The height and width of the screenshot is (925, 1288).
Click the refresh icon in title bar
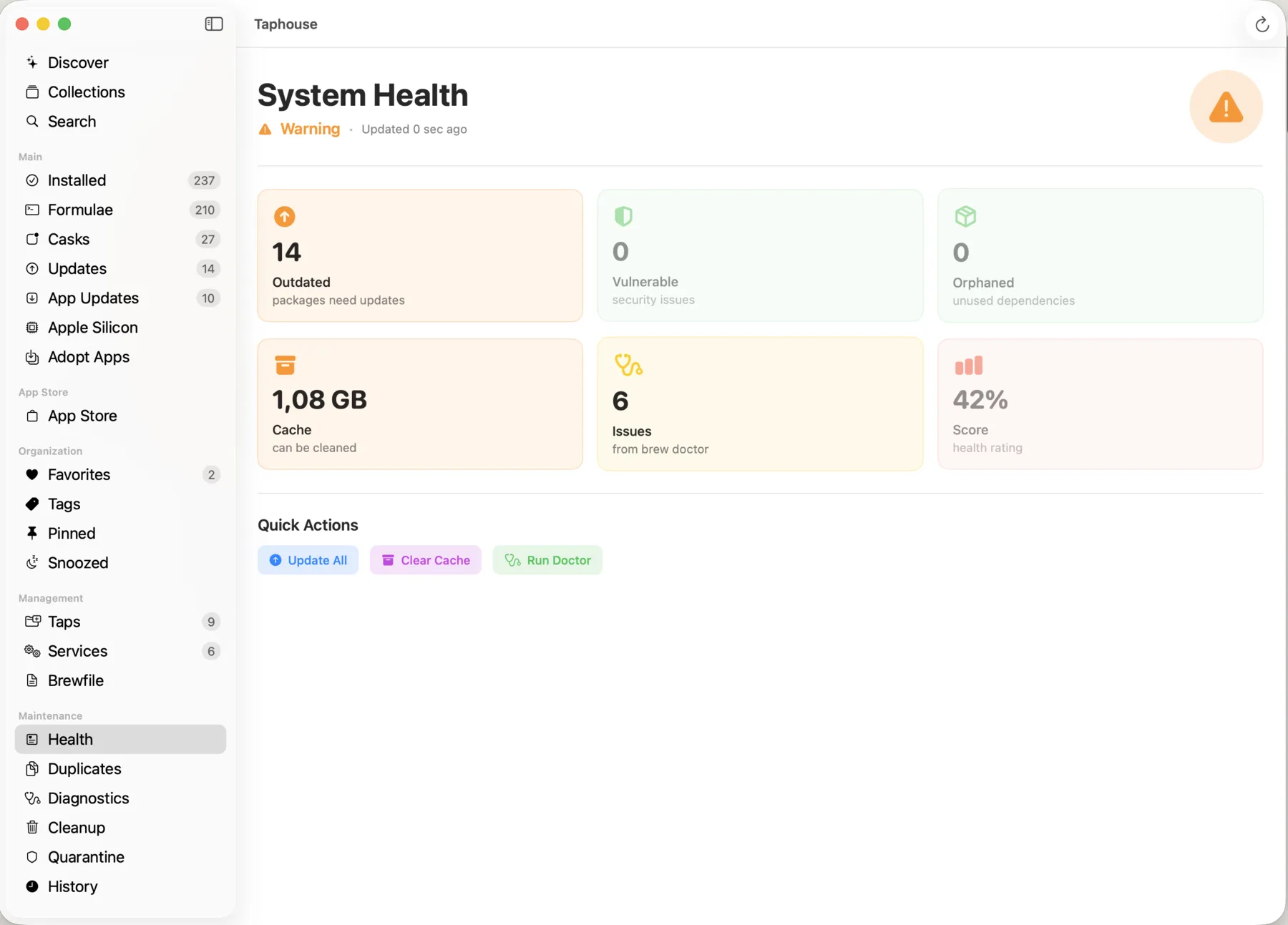[1262, 24]
